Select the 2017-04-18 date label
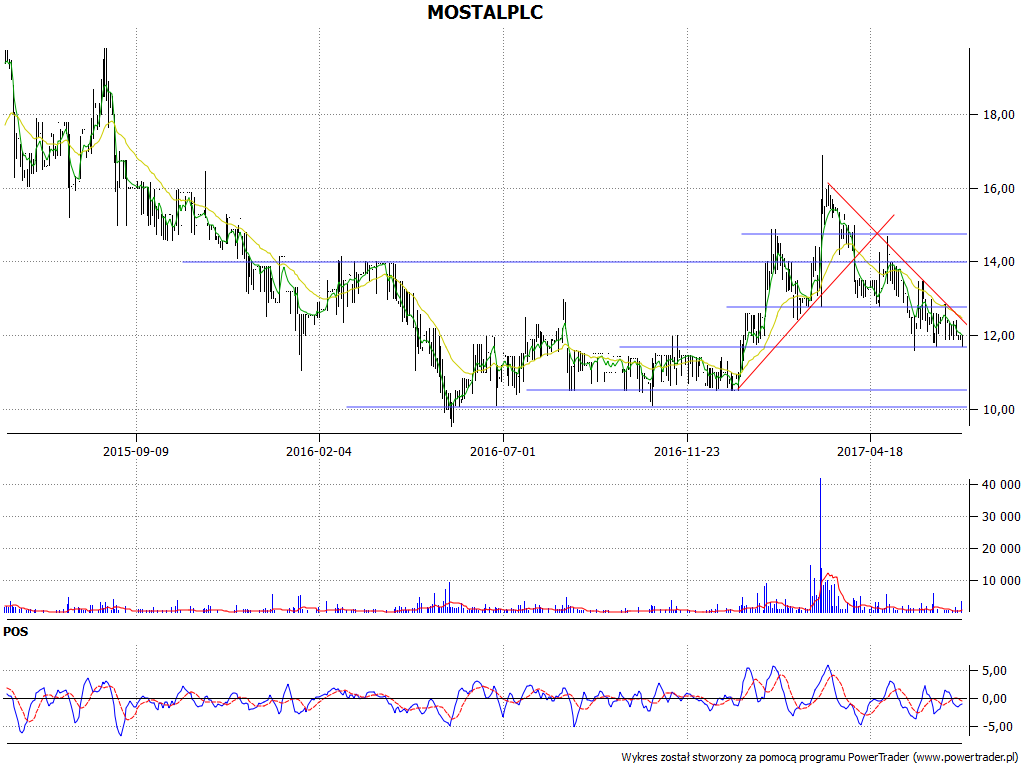 [x=870, y=451]
